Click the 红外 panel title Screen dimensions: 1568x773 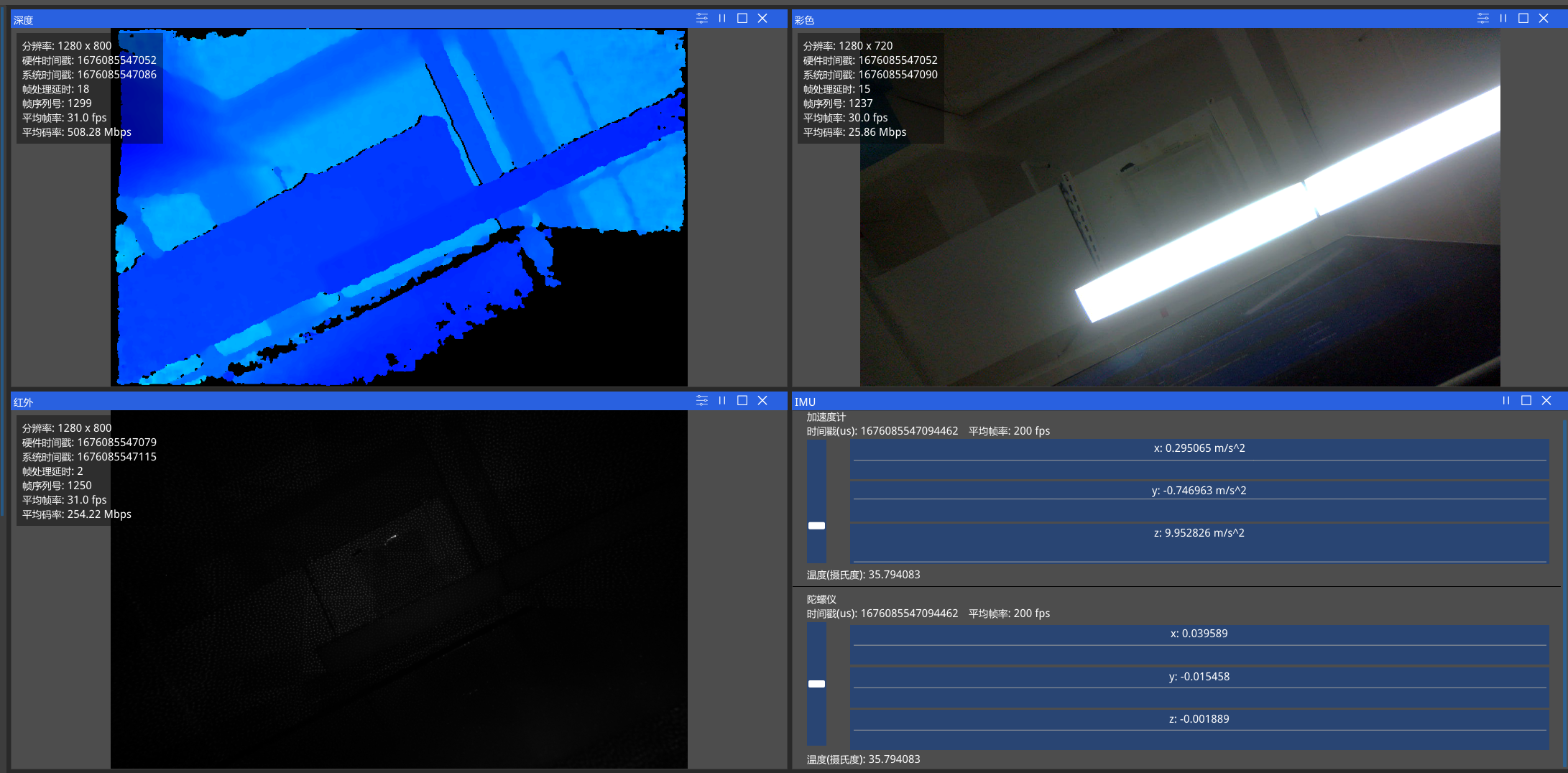coord(23,402)
